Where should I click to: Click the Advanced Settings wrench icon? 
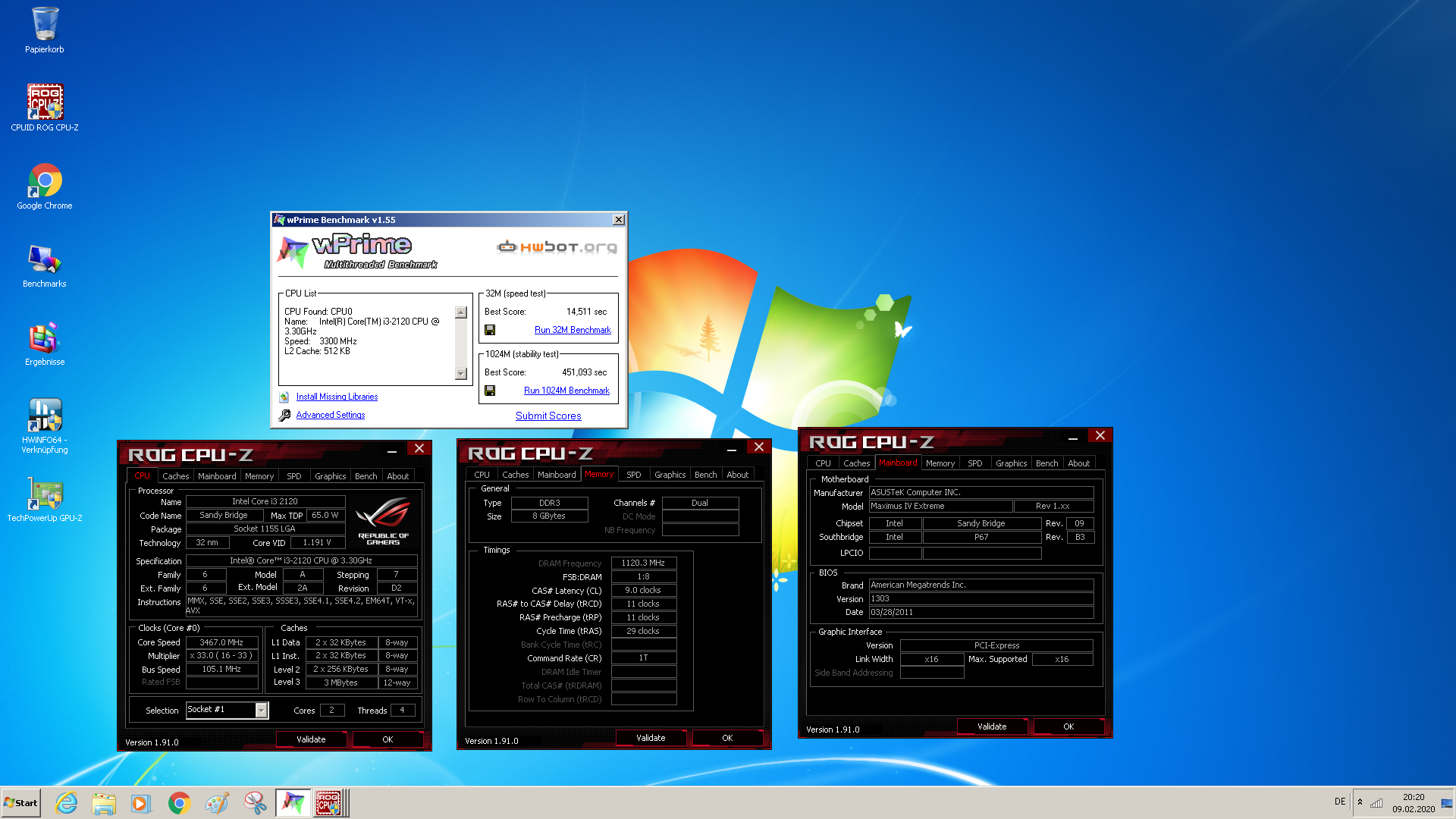(284, 415)
